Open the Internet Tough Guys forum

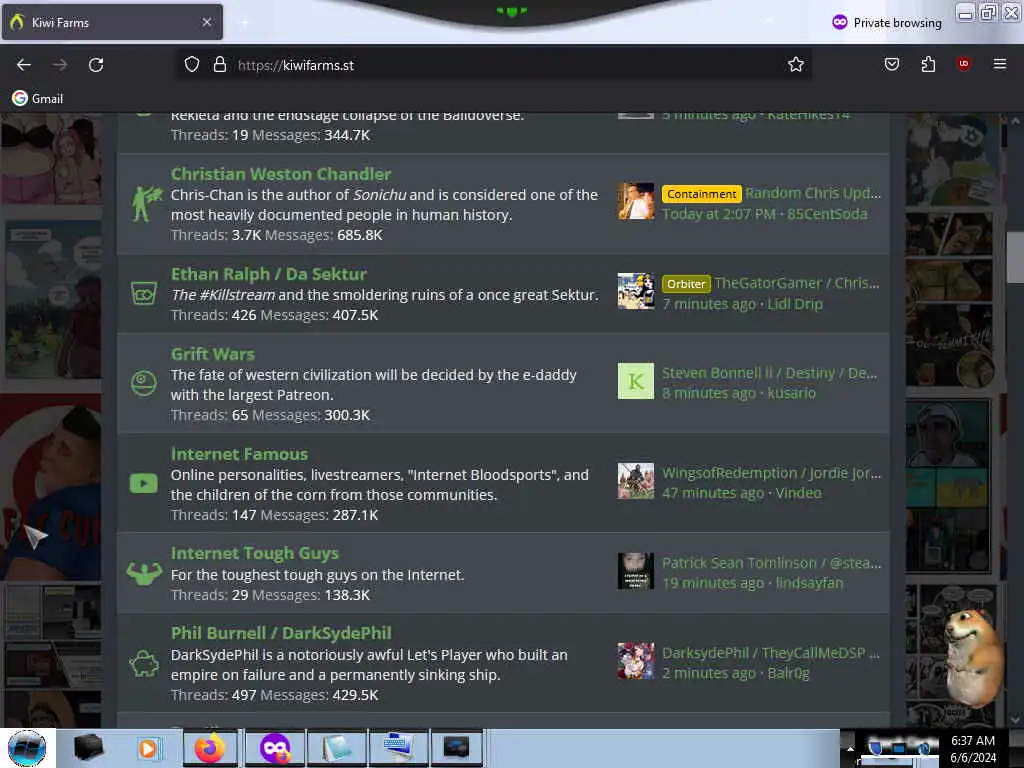255,553
